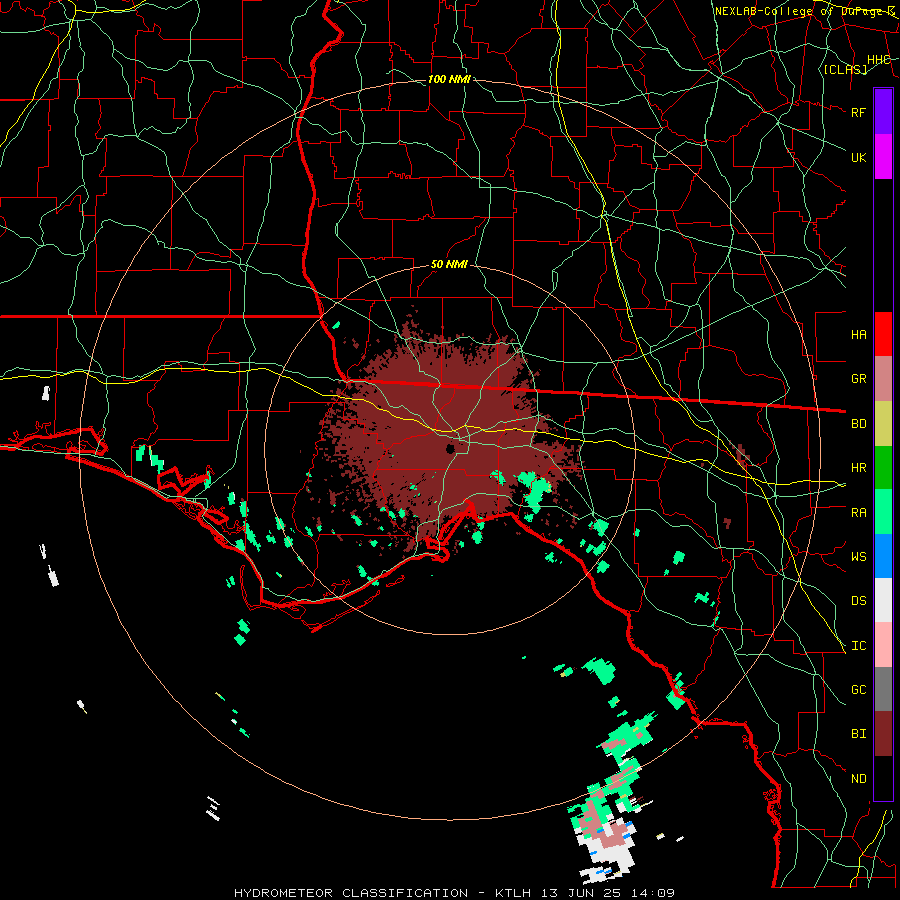The image size is (900, 900).
Task: Select the pinkish GR legend swatch
Action: pos(883,379)
